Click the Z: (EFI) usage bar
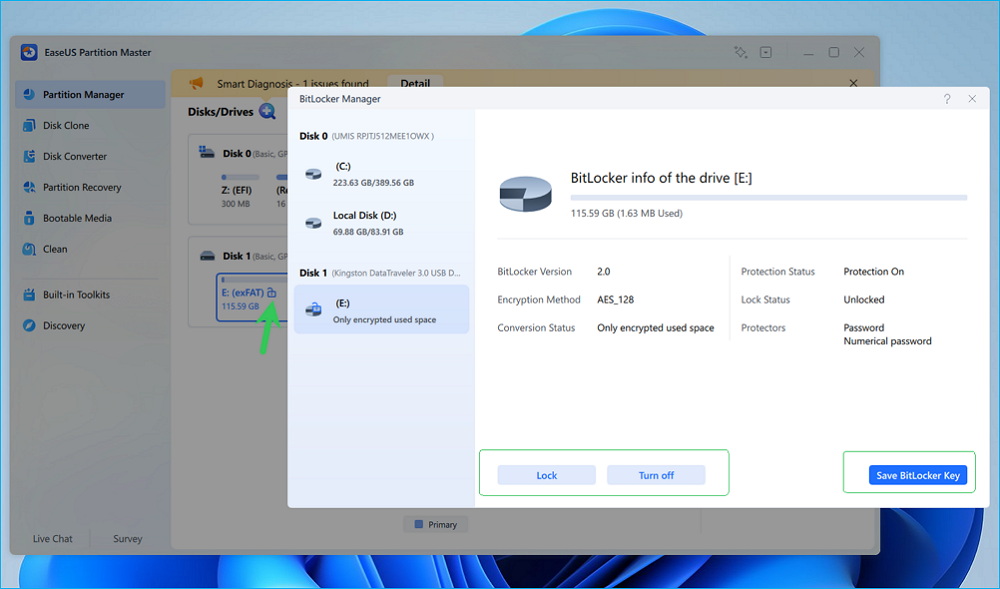 coord(240,177)
